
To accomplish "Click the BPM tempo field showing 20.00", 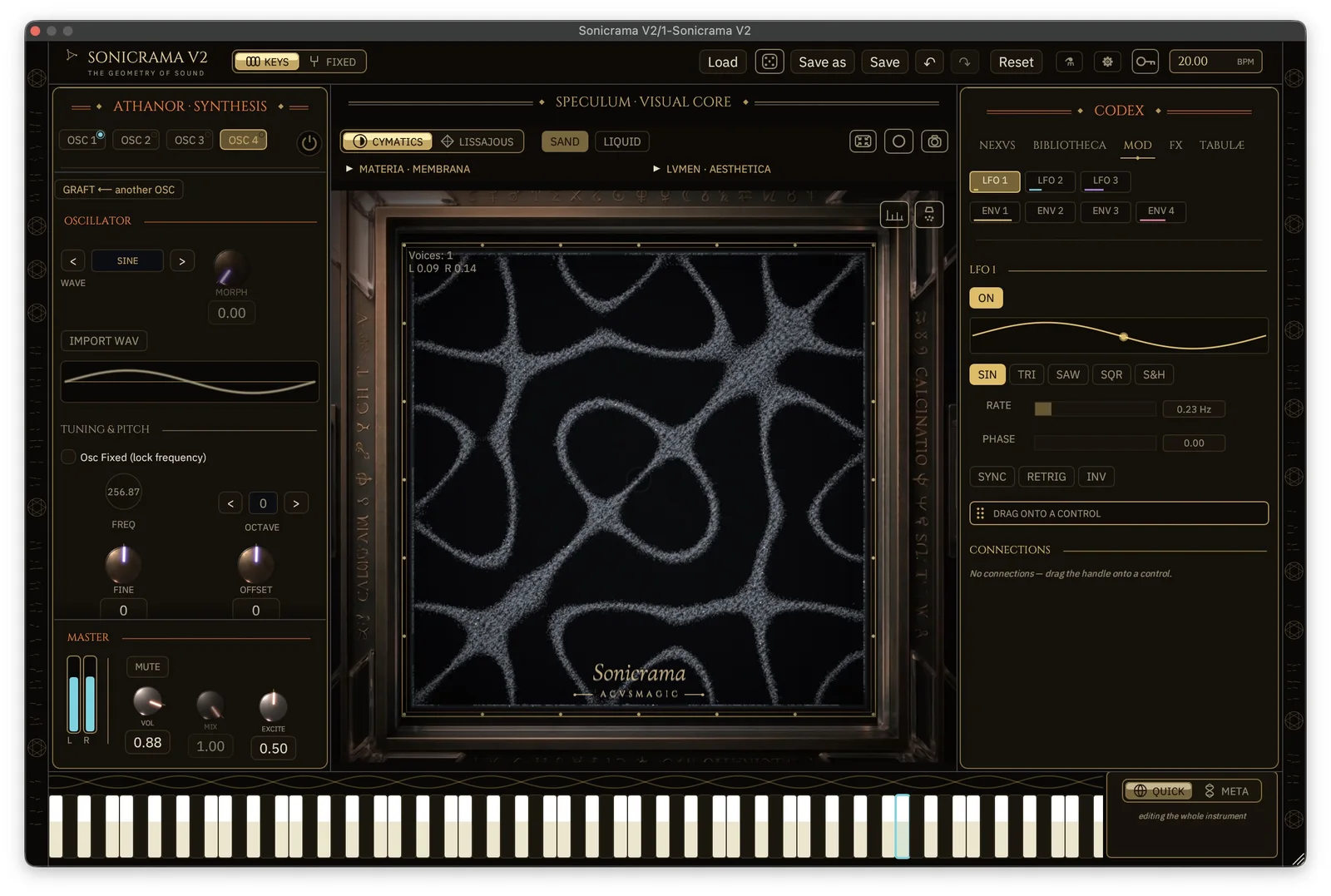I will pyautogui.click(x=1215, y=62).
